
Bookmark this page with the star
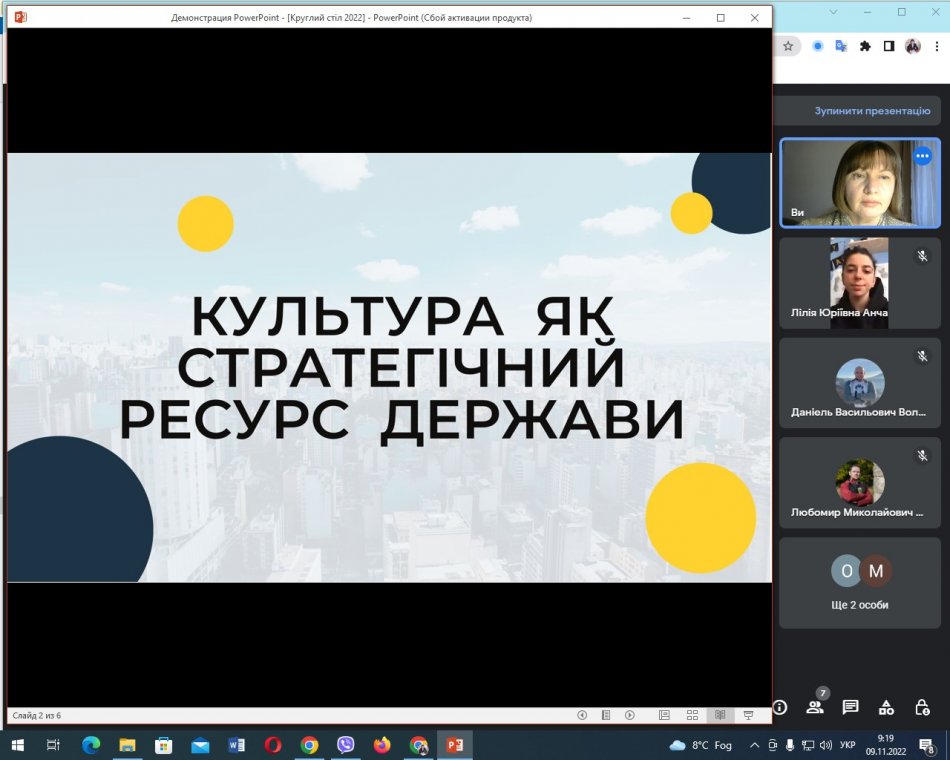coord(788,46)
